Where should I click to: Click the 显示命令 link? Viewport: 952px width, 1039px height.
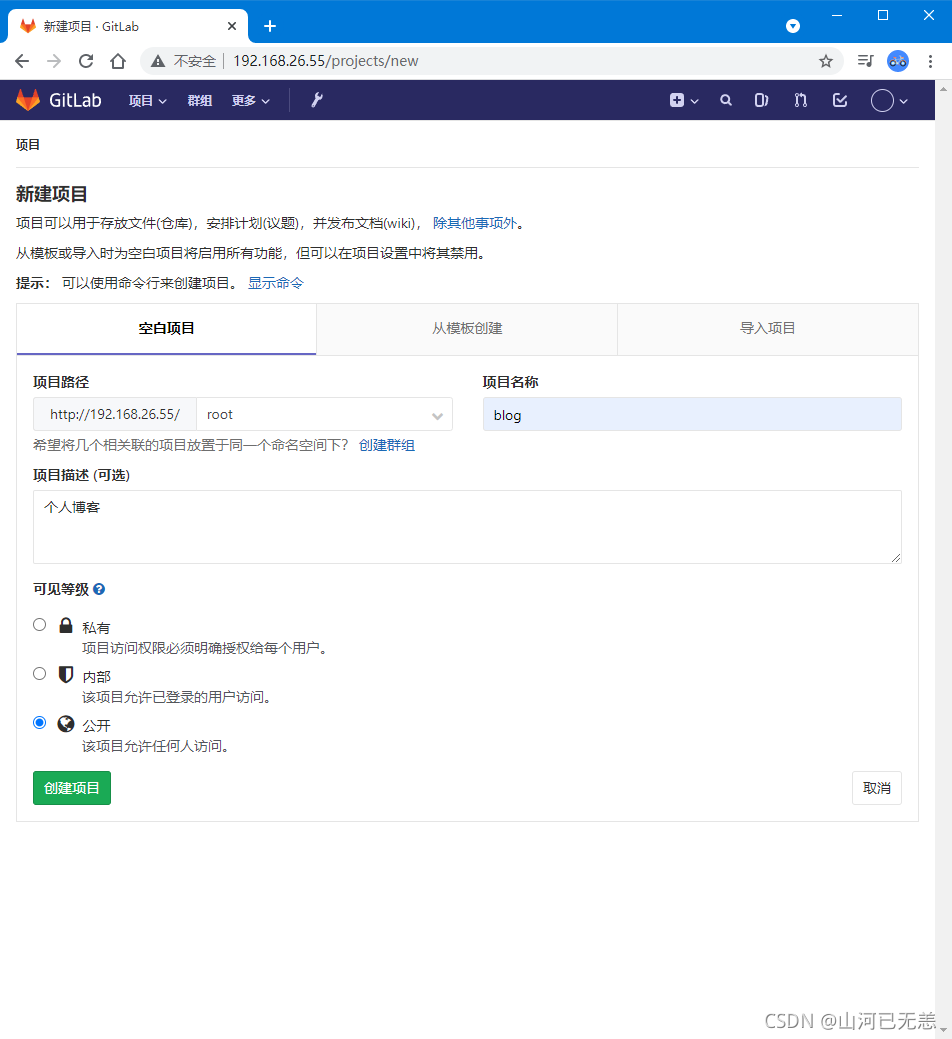[x=276, y=283]
